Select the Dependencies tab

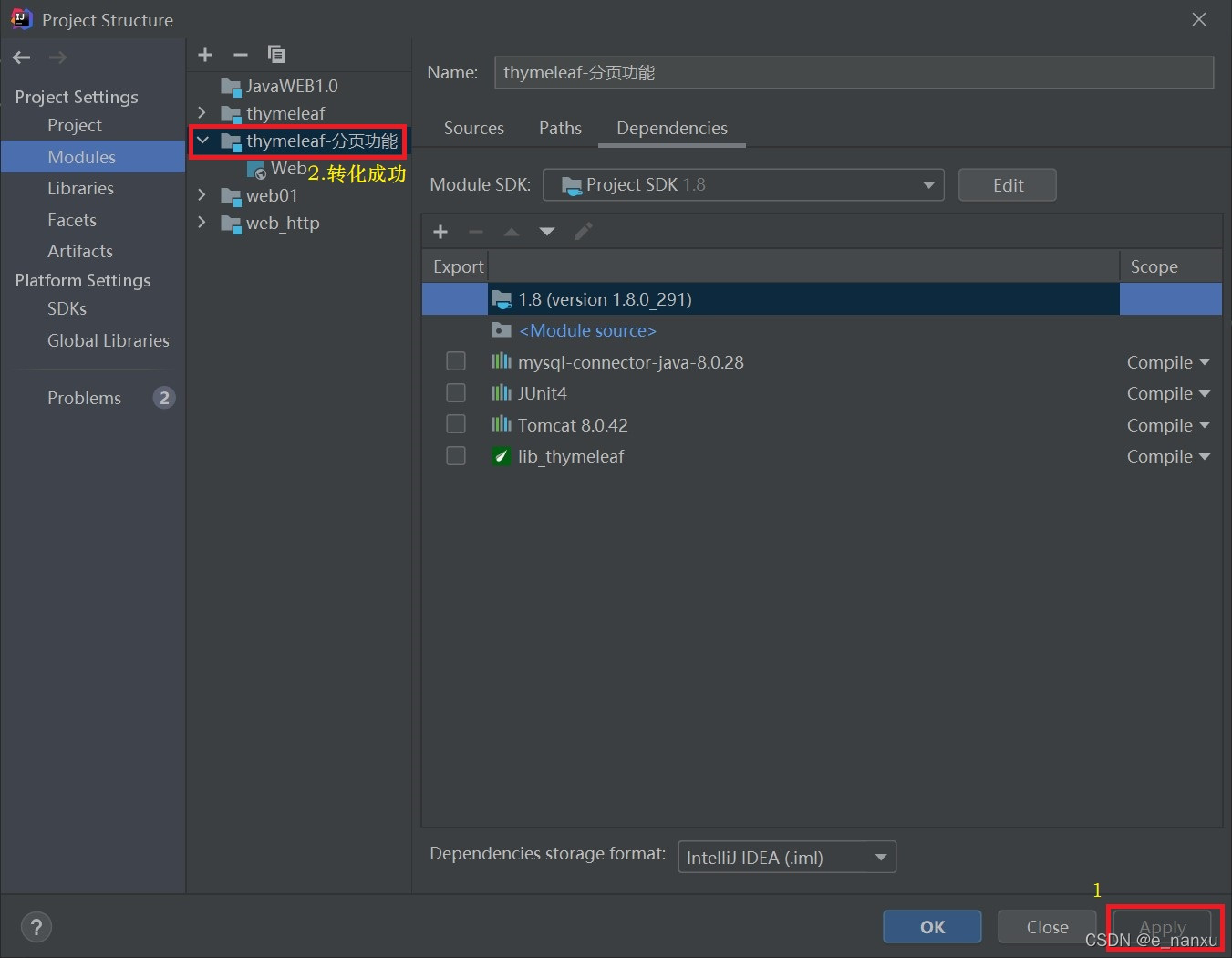coord(672,128)
